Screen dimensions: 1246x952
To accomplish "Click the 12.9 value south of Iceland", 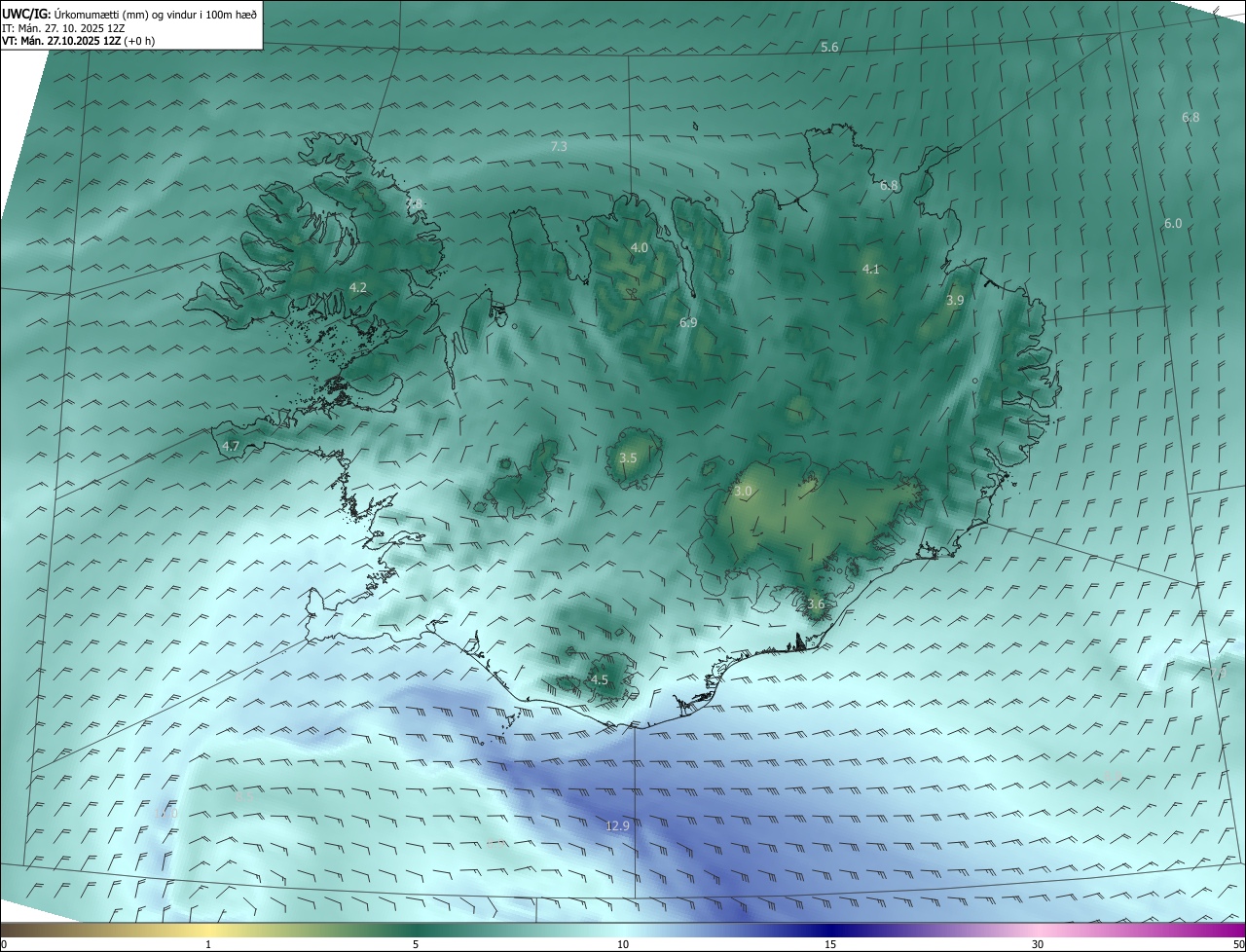I will 618,825.
